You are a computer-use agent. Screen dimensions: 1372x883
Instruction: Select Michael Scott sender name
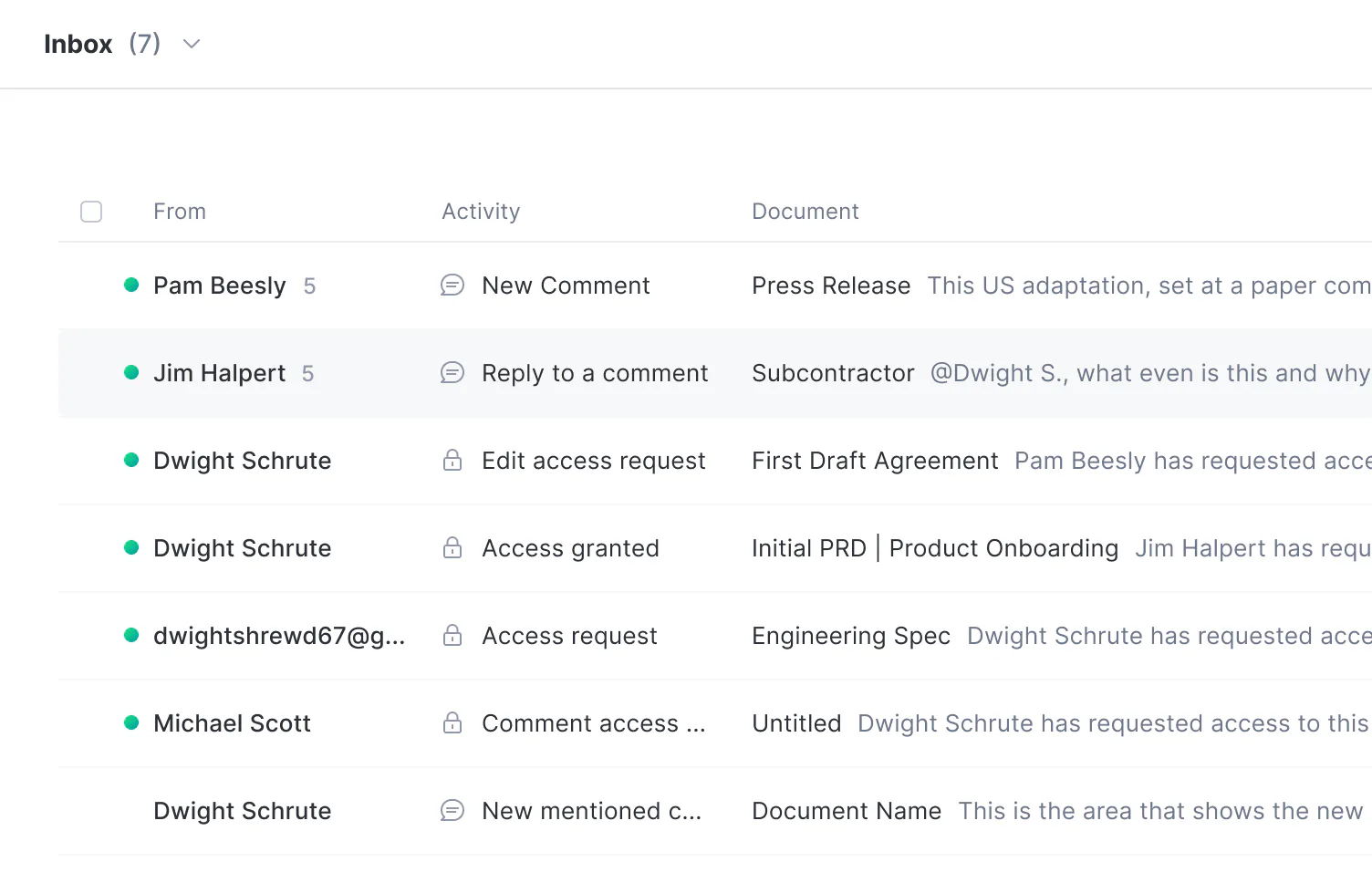click(x=233, y=723)
